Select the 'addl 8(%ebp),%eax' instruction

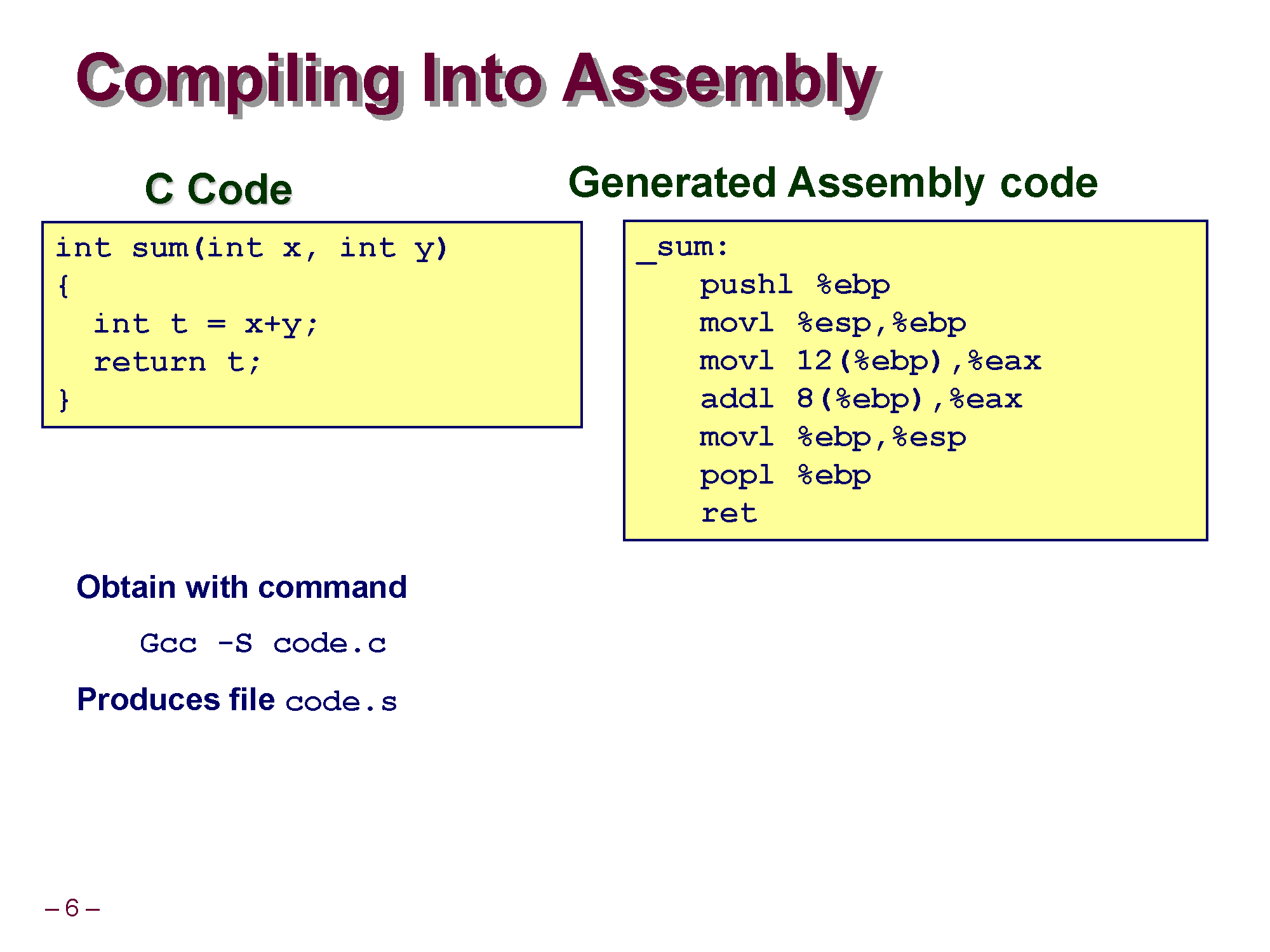point(860,400)
